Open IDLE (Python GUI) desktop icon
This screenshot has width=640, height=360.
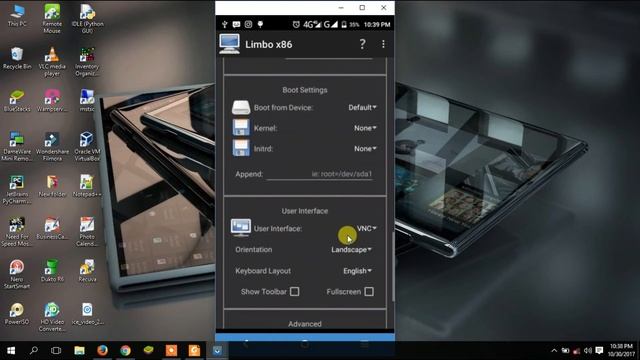click(x=87, y=18)
